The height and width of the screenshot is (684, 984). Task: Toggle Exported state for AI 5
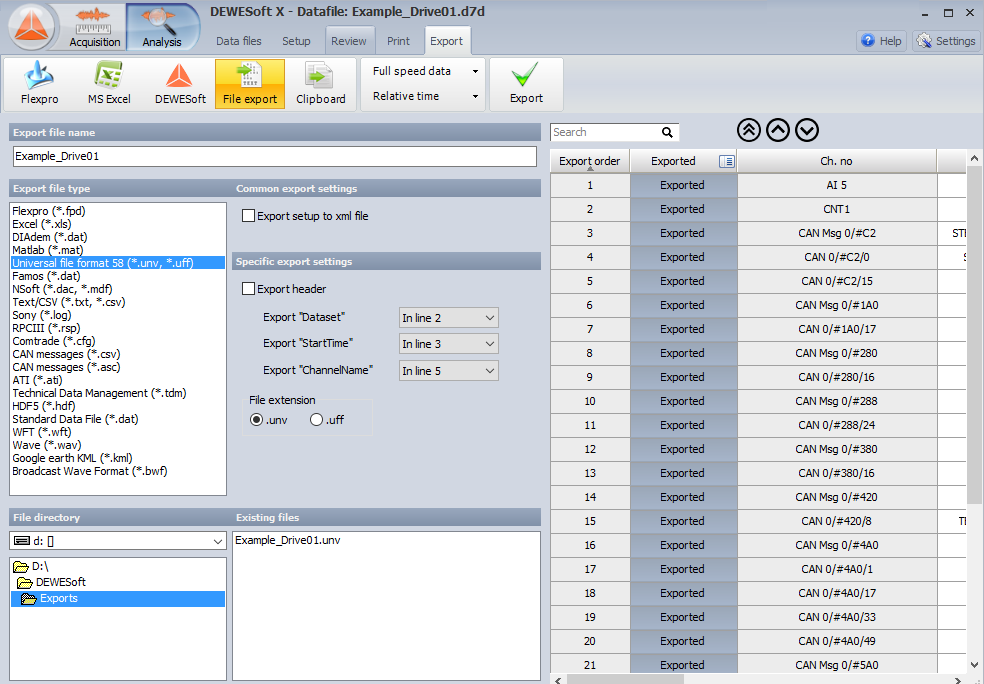(x=683, y=185)
